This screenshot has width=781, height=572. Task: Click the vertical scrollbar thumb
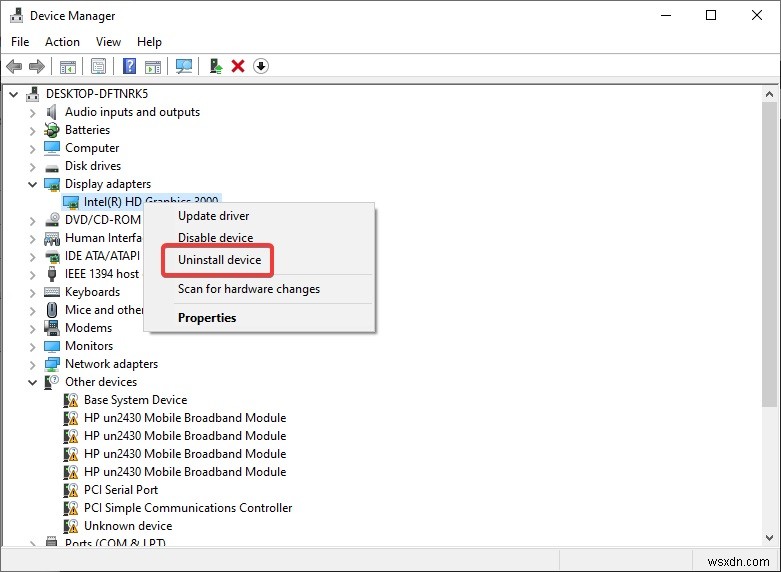pos(769,254)
